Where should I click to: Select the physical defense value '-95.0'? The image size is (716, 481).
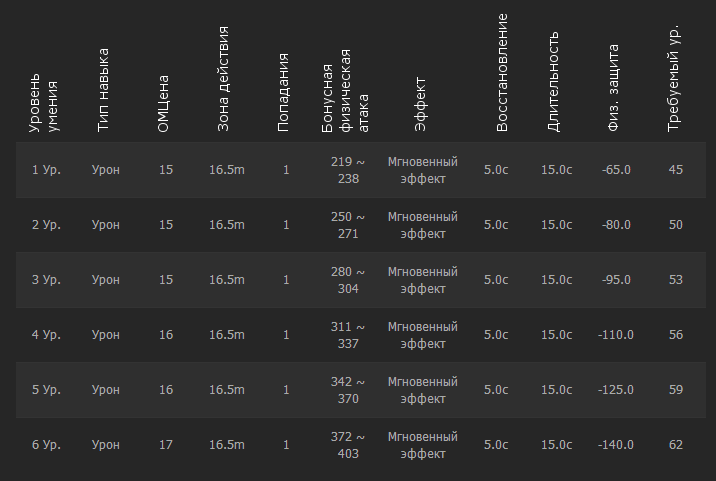click(616, 280)
